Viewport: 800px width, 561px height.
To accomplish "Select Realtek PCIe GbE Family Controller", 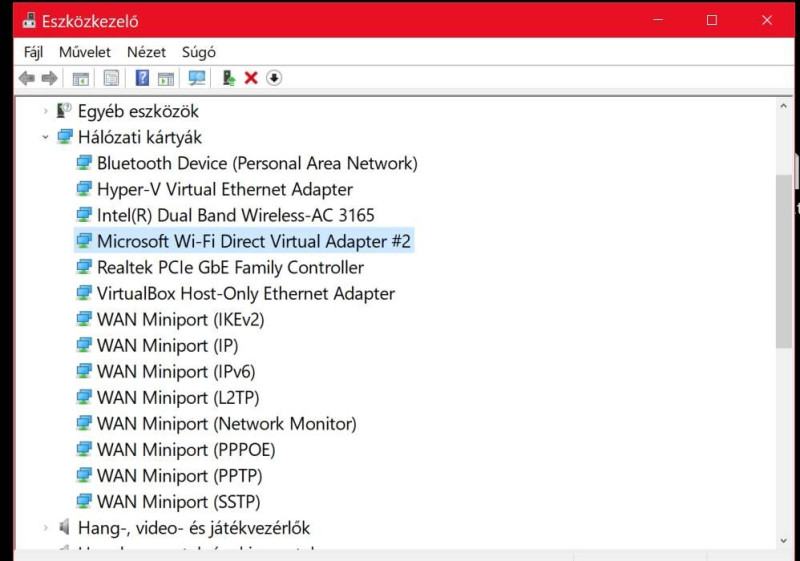I will click(231, 267).
